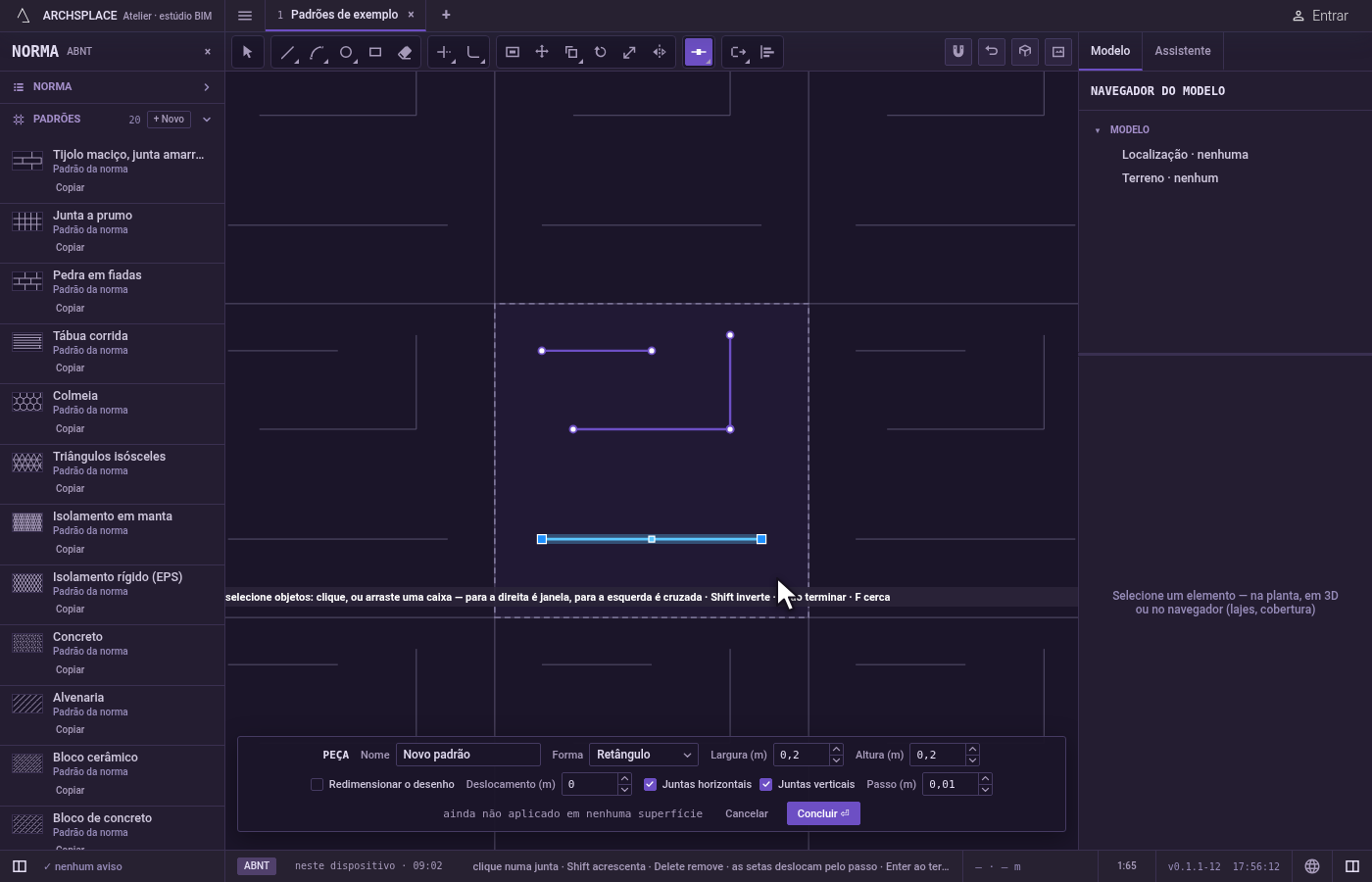
Task: Switch to the Assistente tab
Action: click(1182, 51)
